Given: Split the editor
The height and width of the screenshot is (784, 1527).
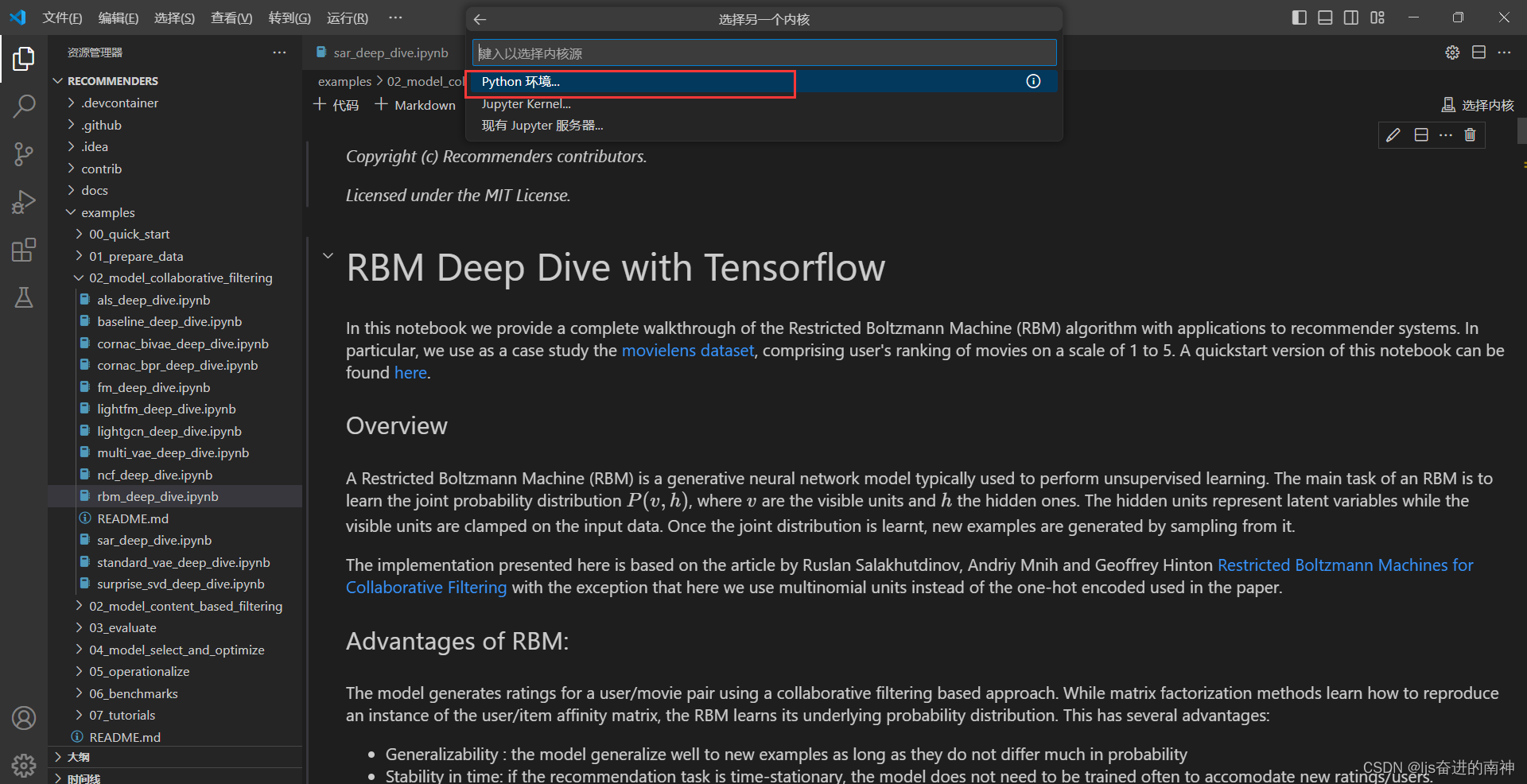Looking at the screenshot, I should (x=1478, y=52).
